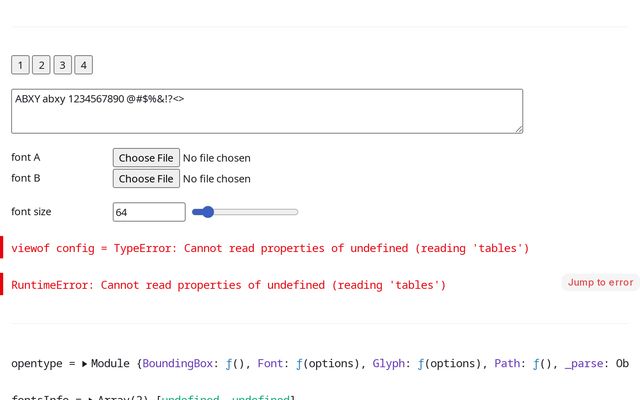The width and height of the screenshot is (640, 400).
Task: Open file chooser for font A
Action: pos(146,157)
